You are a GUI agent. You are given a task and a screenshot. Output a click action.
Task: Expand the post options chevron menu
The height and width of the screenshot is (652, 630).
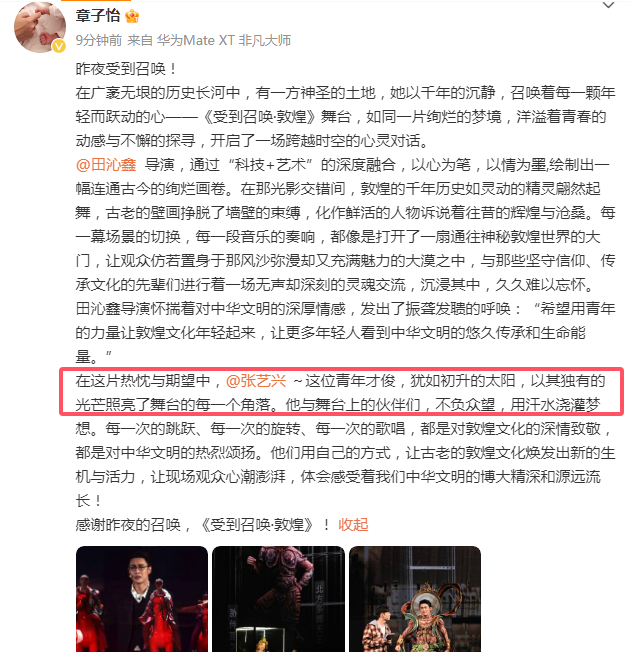point(608,5)
